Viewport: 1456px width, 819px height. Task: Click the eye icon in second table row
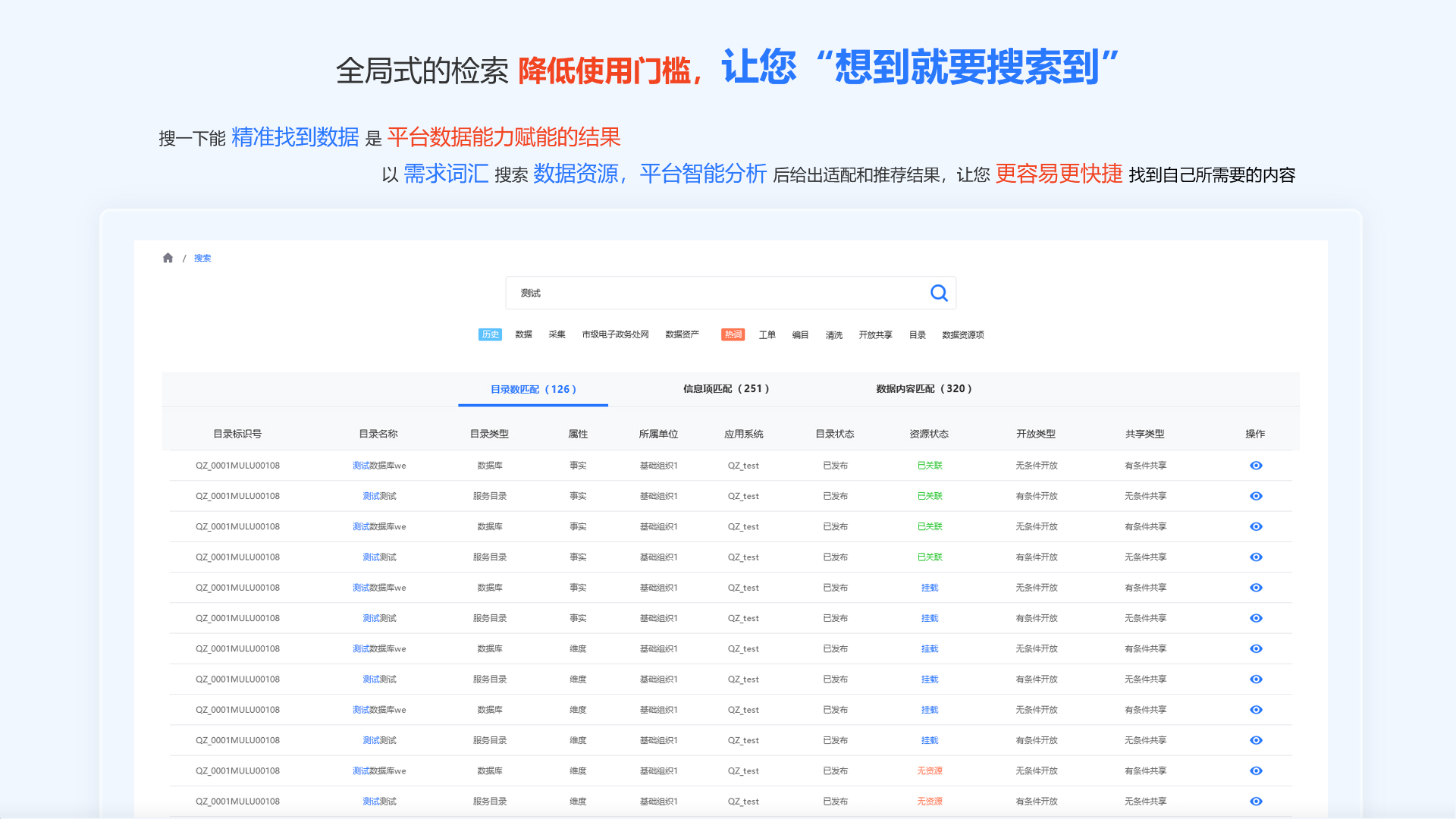[1256, 496]
